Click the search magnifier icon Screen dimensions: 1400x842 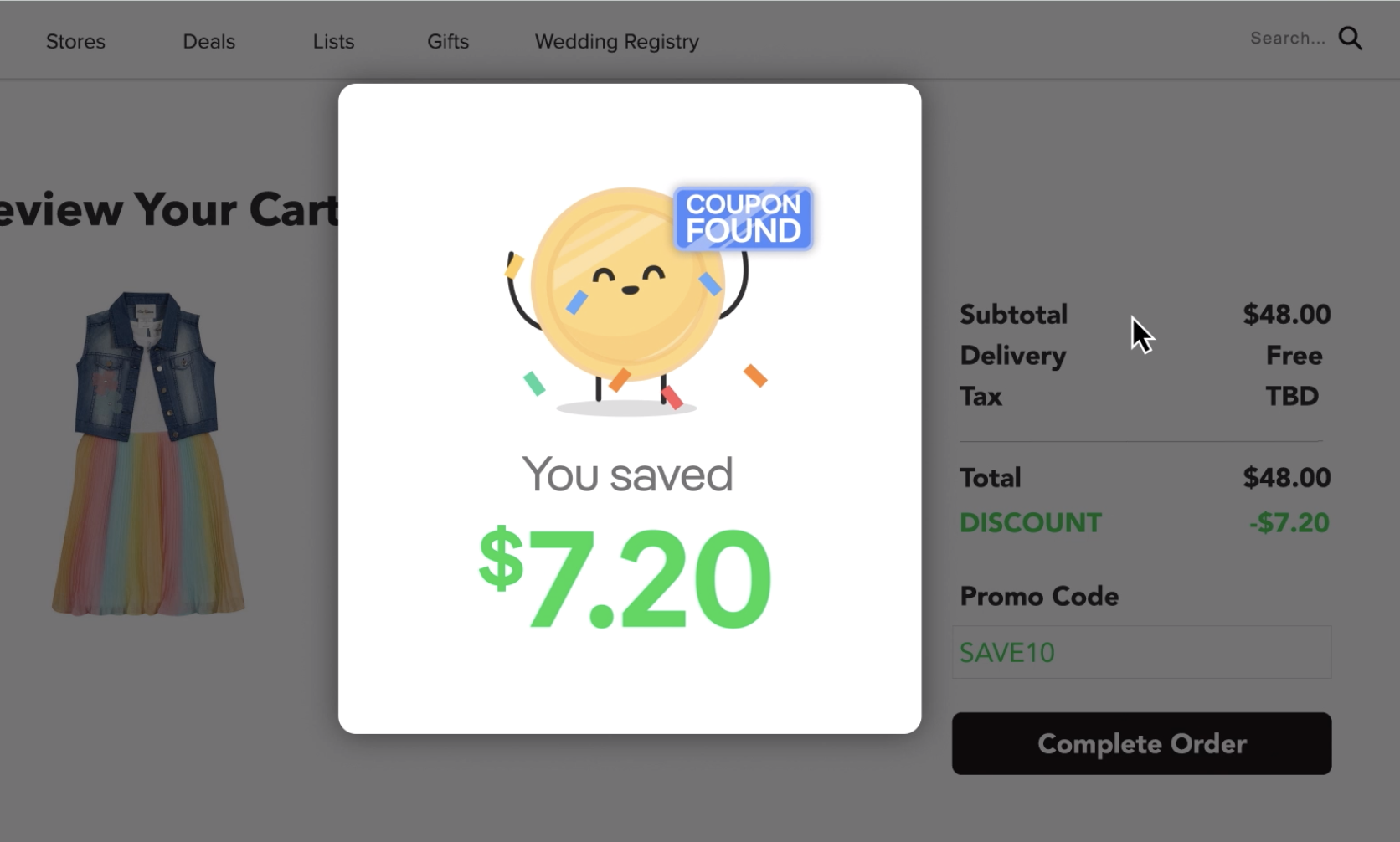(x=1350, y=39)
